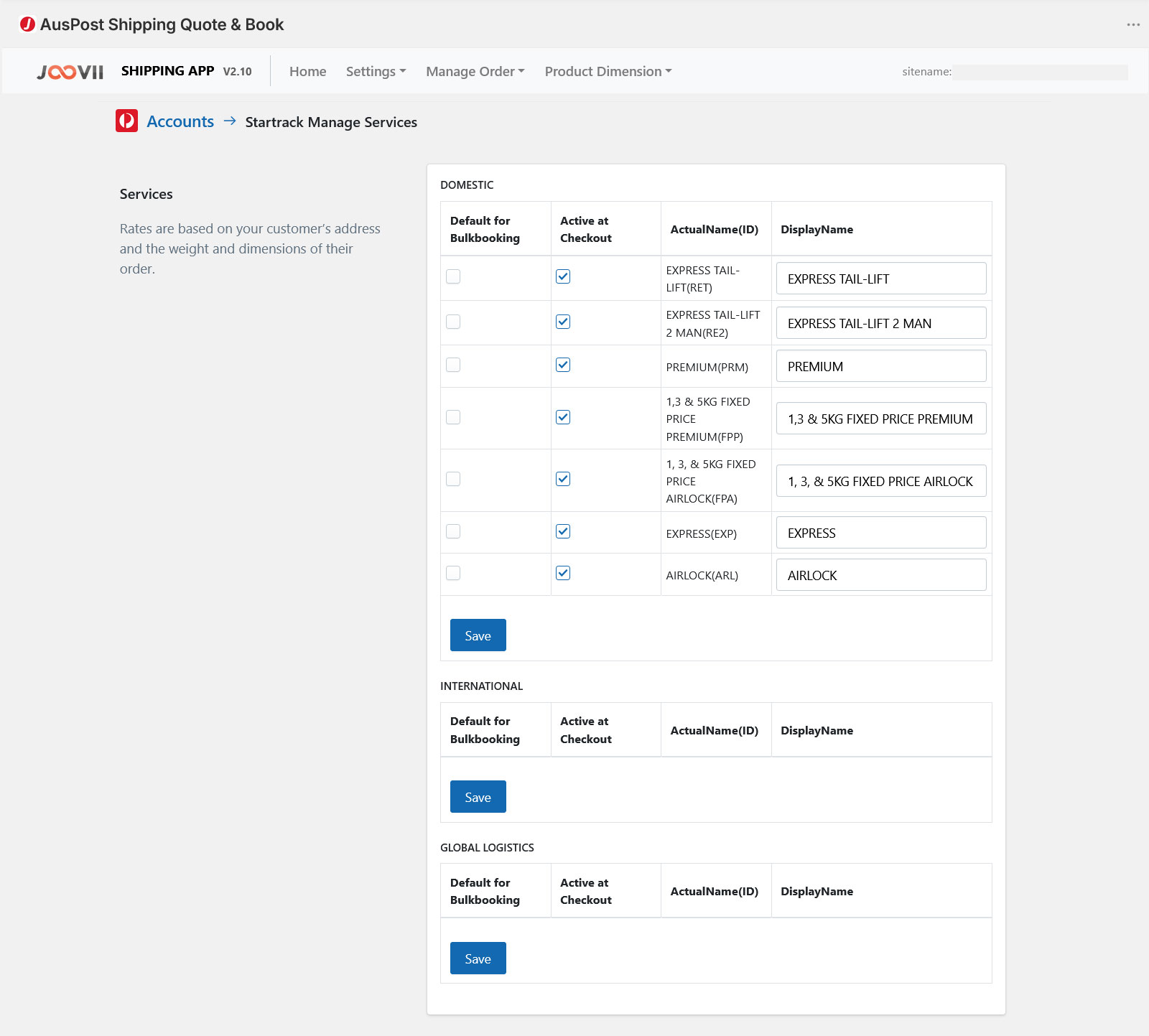The height and width of the screenshot is (1036, 1149).
Task: Open the Manage Order dropdown
Action: pyautogui.click(x=475, y=71)
